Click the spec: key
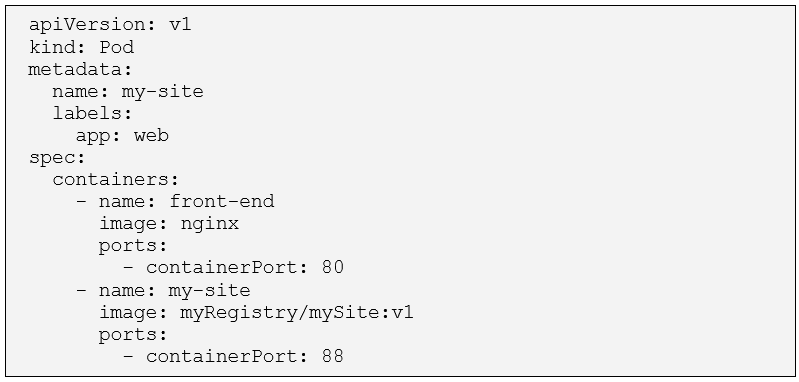This screenshot has width=799, height=382. coord(57,158)
